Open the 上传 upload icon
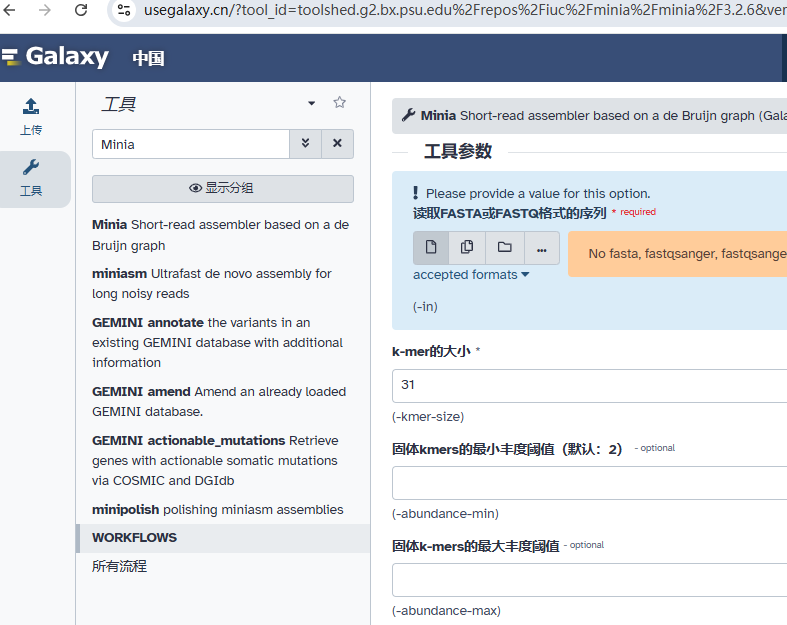The height and width of the screenshot is (625, 787). pyautogui.click(x=31, y=117)
